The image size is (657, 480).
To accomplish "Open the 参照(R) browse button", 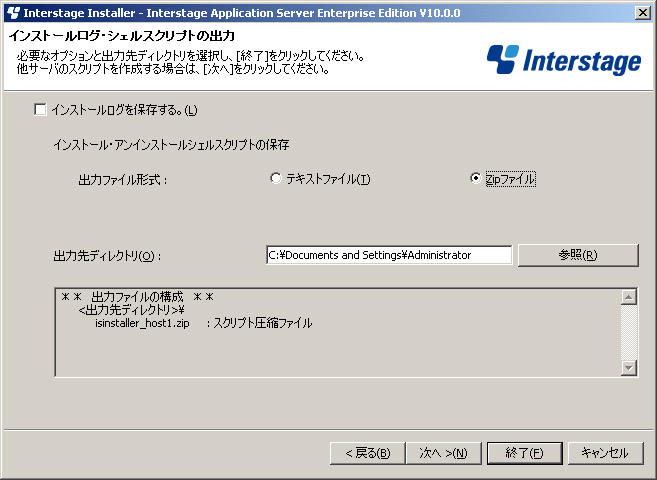I will 578,255.
